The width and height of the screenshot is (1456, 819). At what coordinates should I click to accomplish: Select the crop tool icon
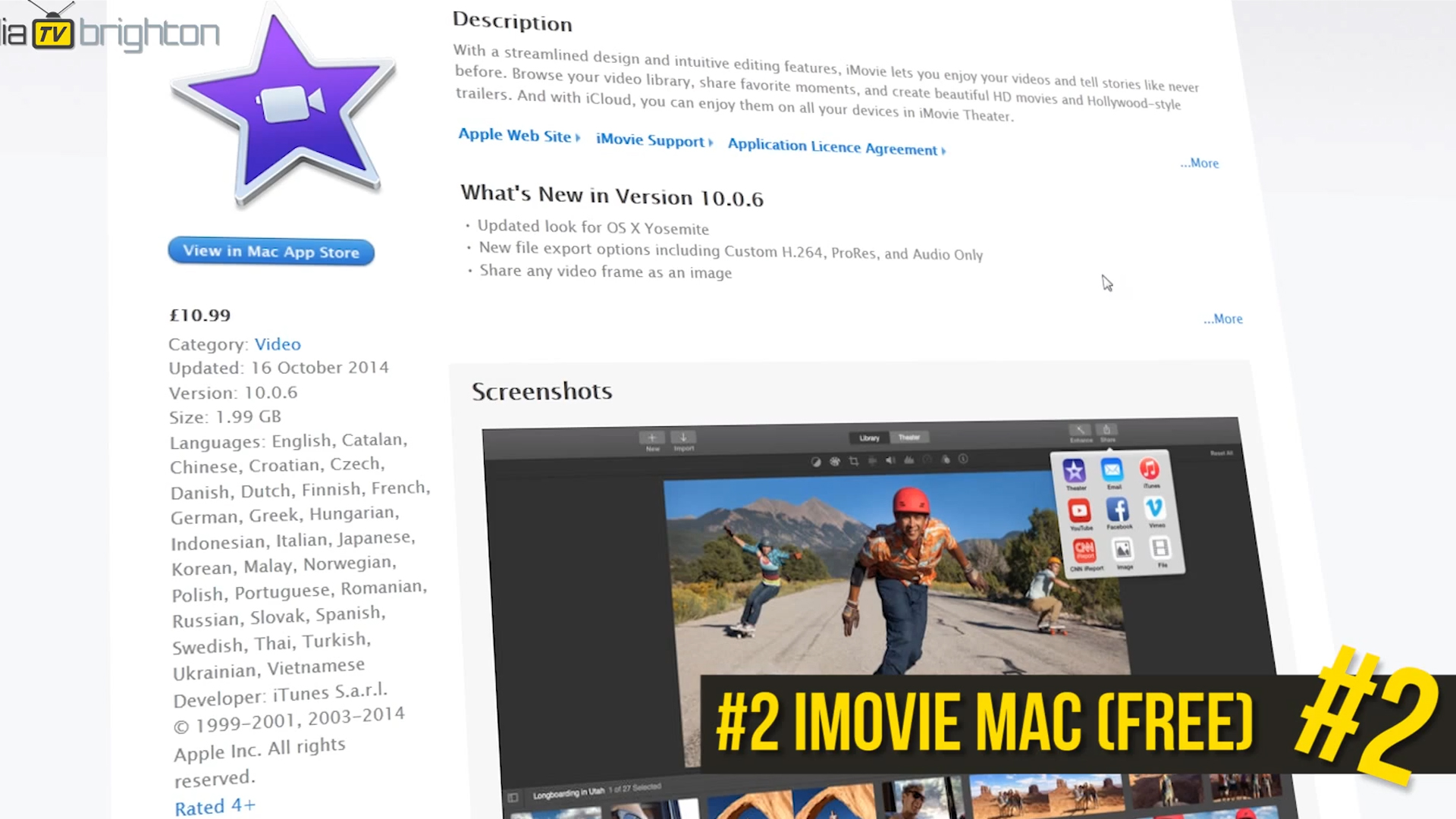(854, 461)
